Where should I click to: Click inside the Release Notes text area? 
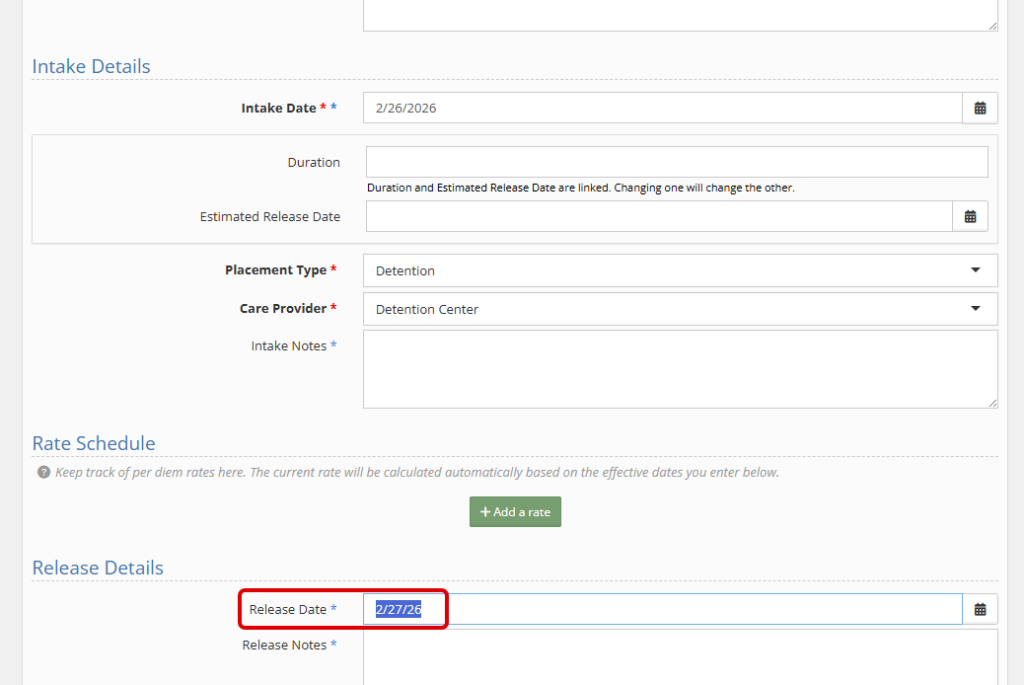[x=679, y=656]
